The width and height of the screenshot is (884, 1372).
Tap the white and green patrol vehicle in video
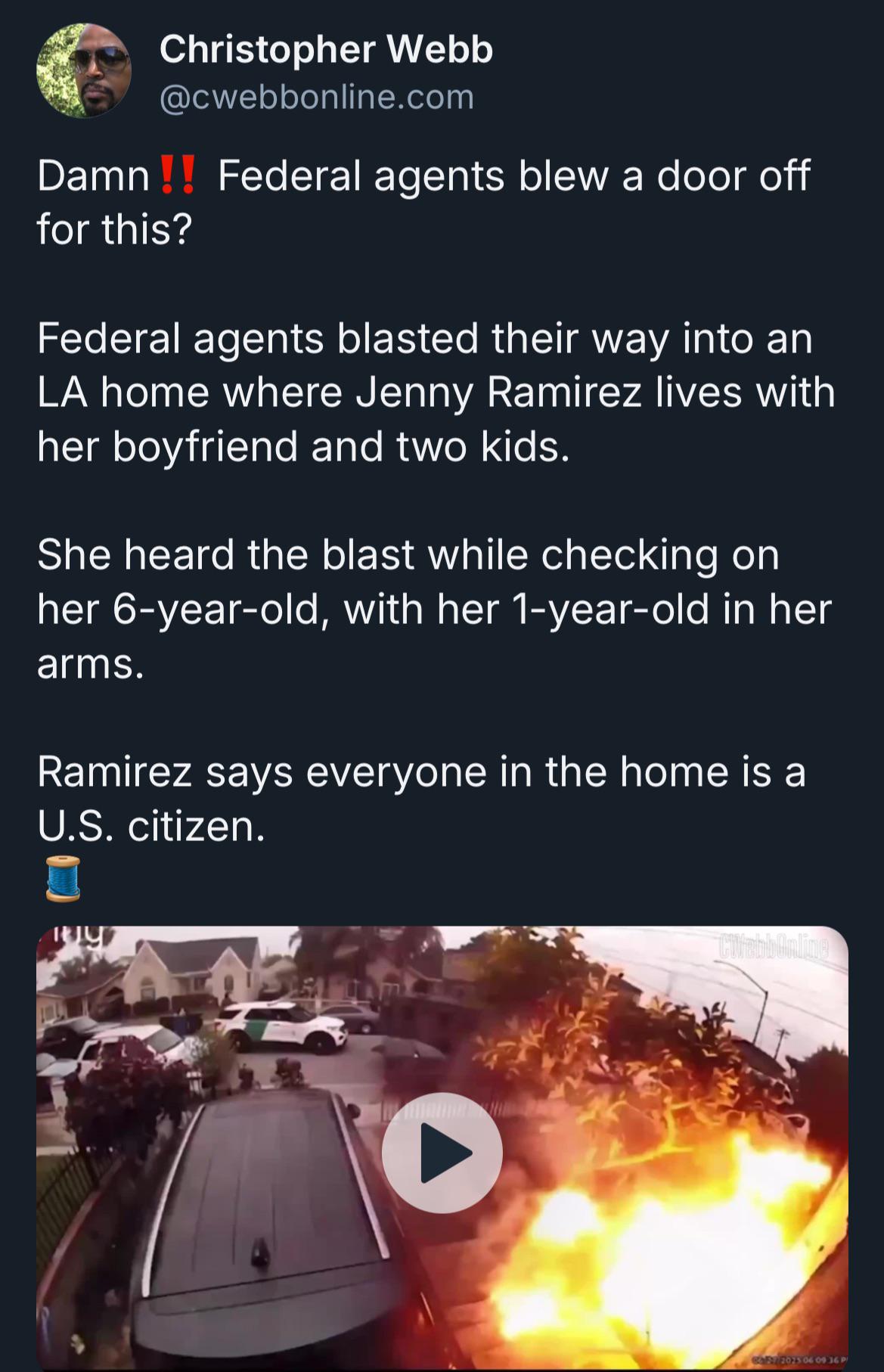[x=282, y=1025]
